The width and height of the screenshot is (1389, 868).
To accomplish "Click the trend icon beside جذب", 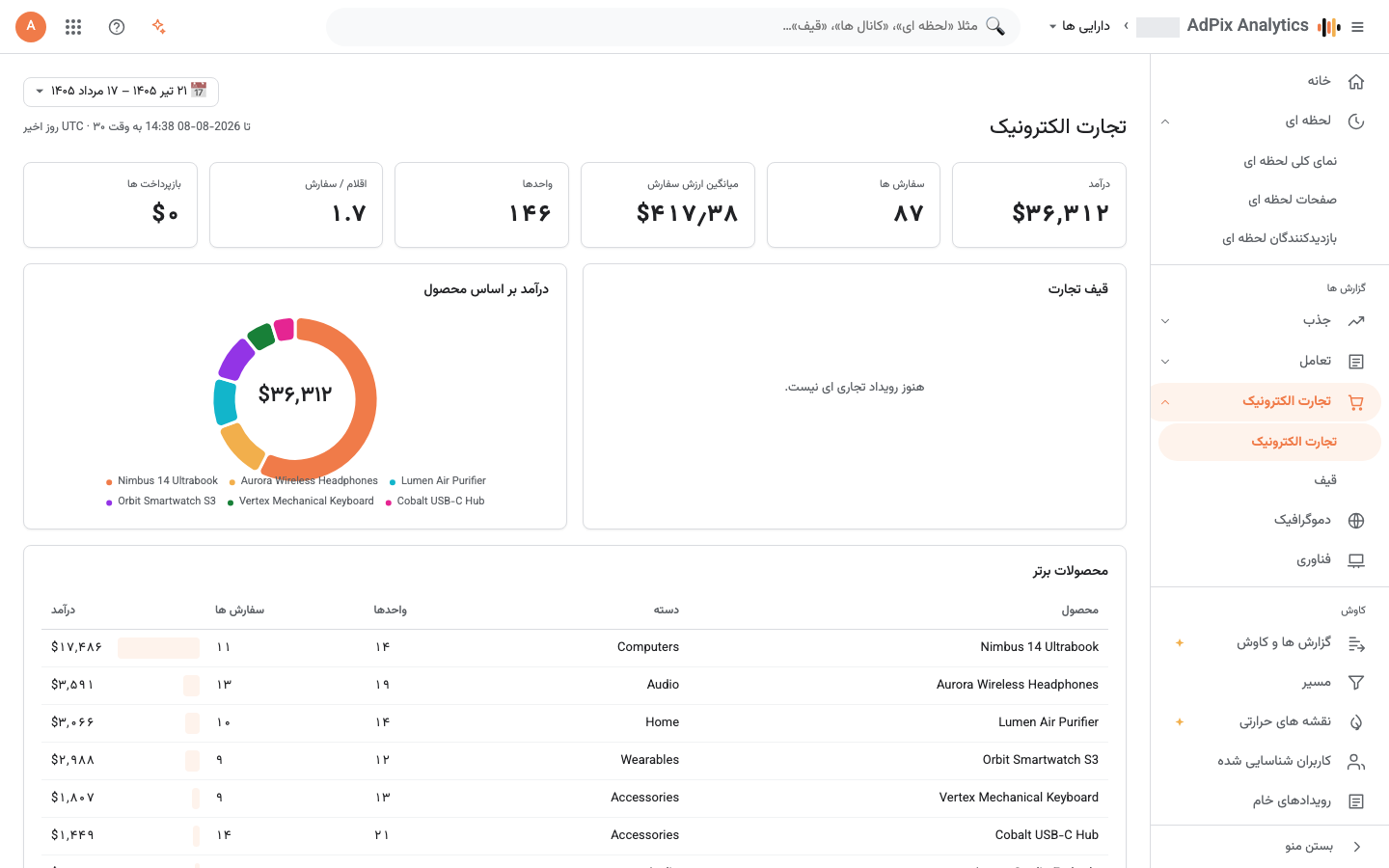I will pyautogui.click(x=1356, y=321).
